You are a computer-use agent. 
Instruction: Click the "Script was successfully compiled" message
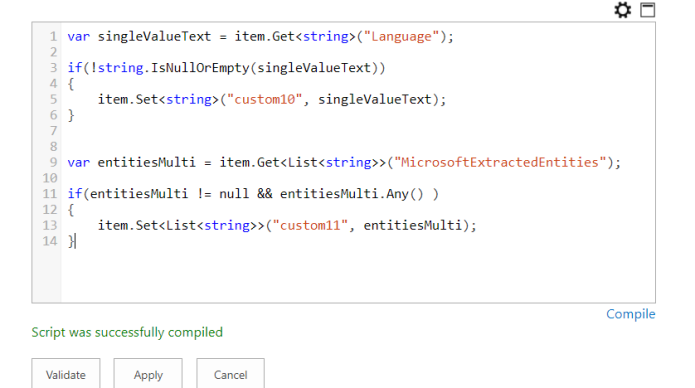[x=127, y=332]
